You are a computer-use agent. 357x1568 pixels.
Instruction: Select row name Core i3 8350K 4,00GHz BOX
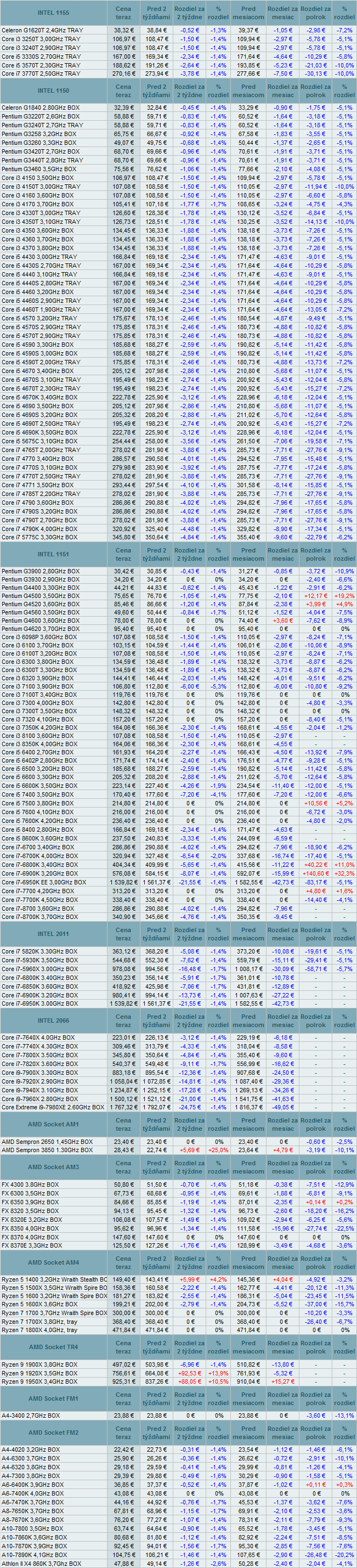39,744
